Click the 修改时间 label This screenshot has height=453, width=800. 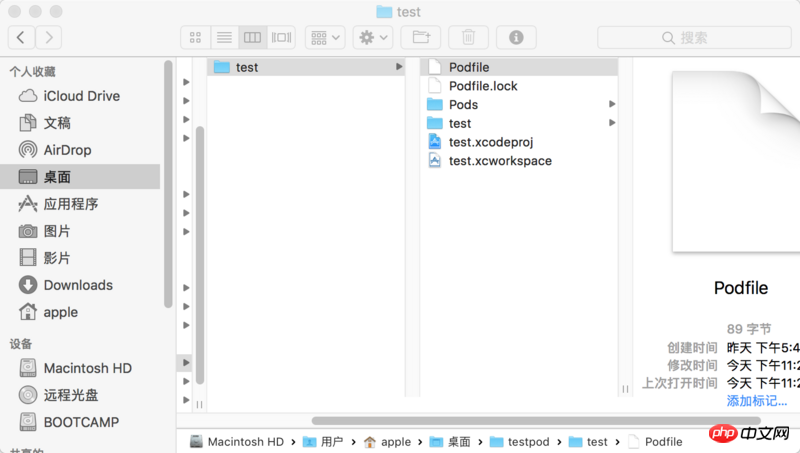[x=692, y=366]
